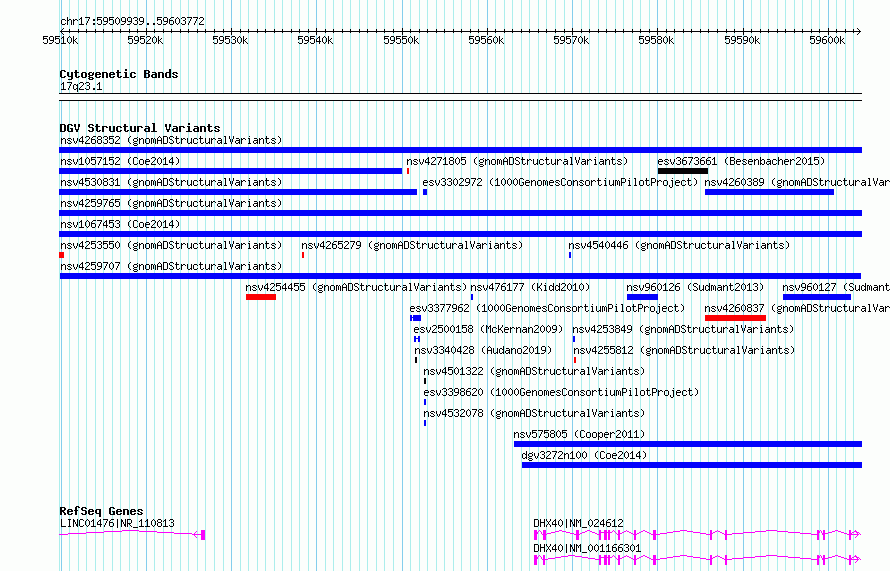
Task: Click the 59520k ruler position
Action: (x=145, y=40)
